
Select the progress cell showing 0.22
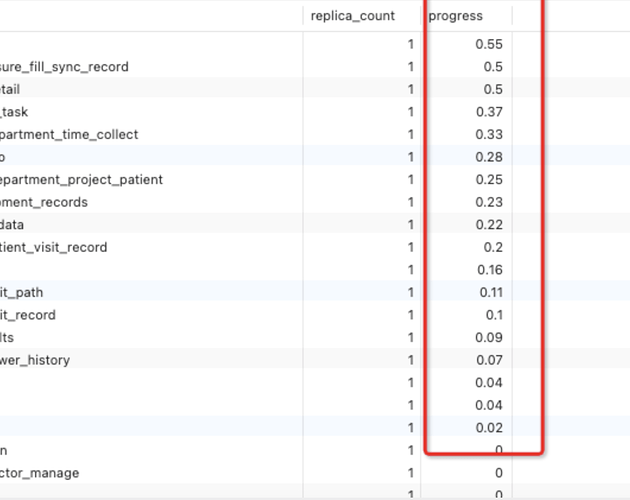[466, 224]
